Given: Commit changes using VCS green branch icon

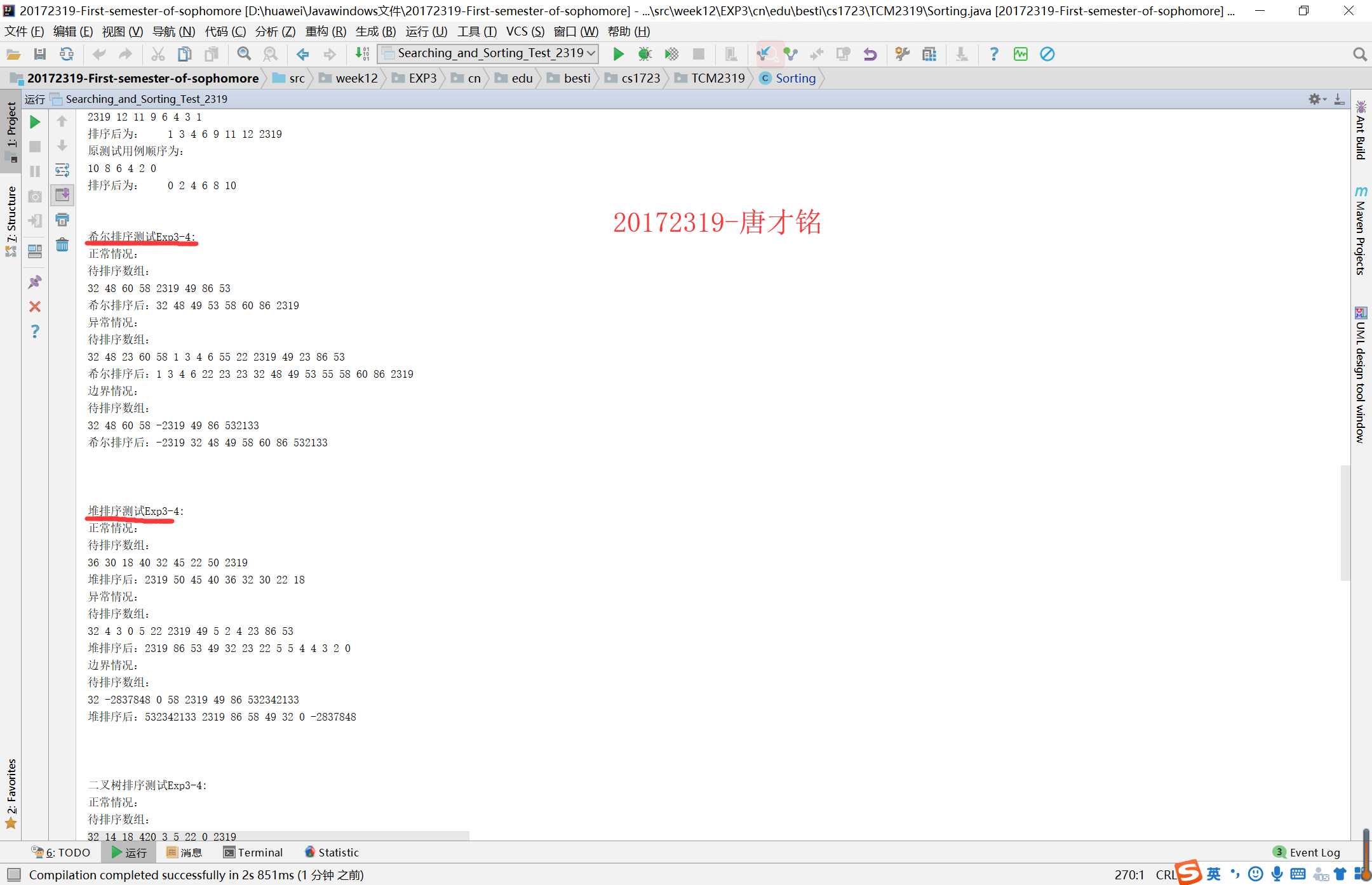Looking at the screenshot, I should click(791, 55).
